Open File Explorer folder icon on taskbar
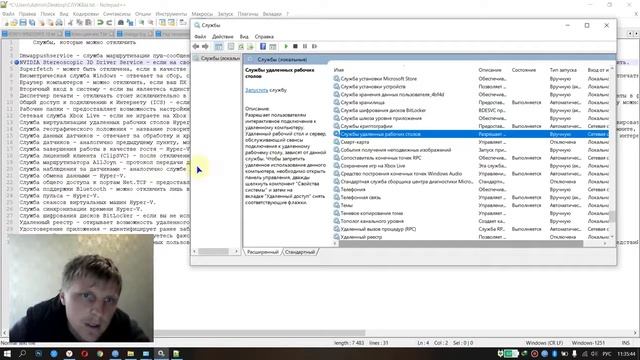The image size is (640, 360). (x=131, y=353)
